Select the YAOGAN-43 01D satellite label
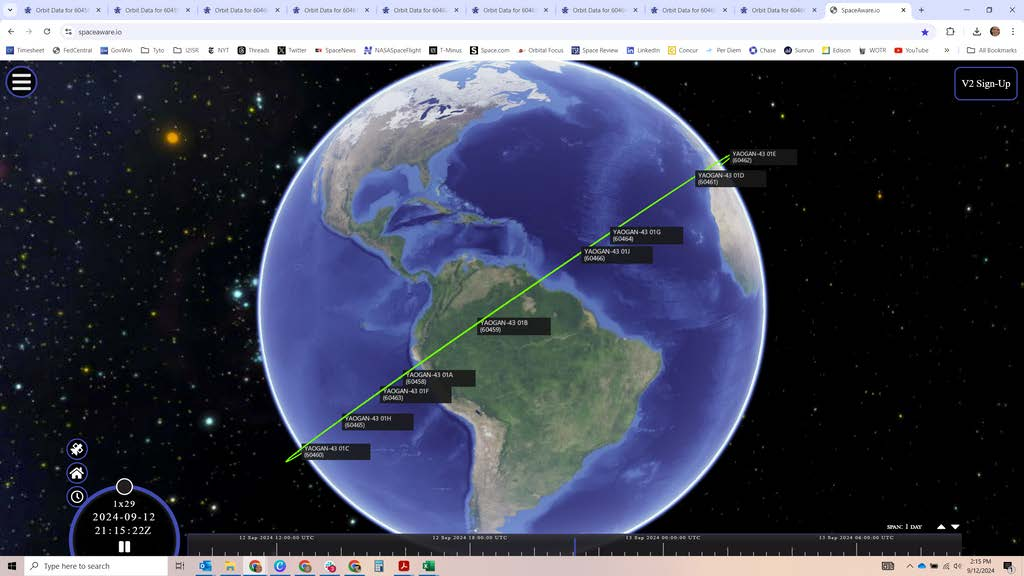 click(x=730, y=179)
